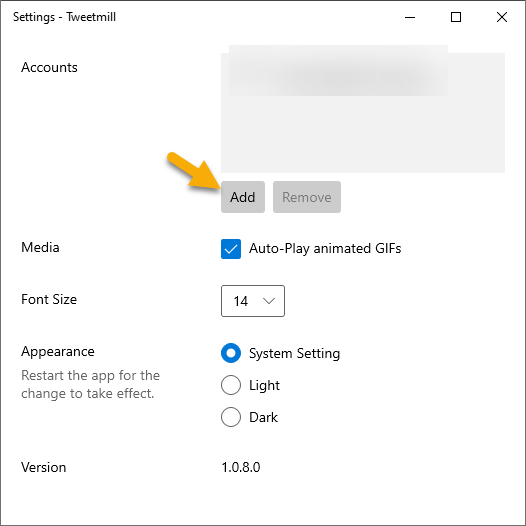Select System Setting appearance option
Screen dimensions: 526x526
click(x=231, y=353)
